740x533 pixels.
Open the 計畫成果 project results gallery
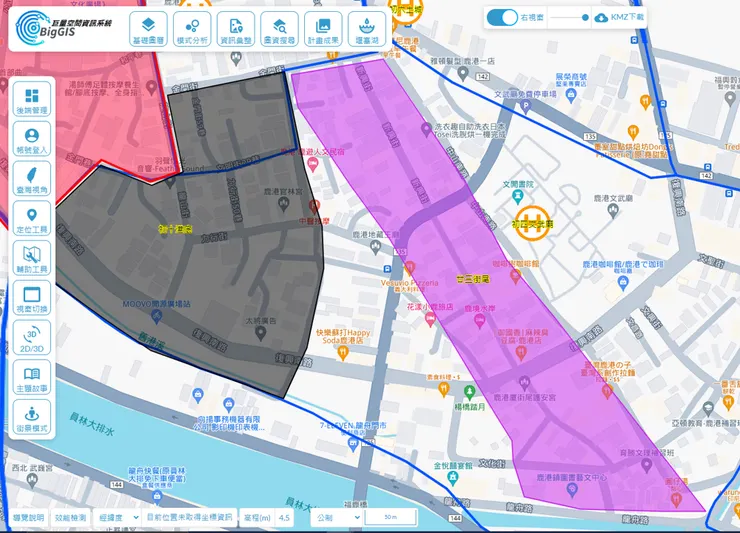[323, 29]
